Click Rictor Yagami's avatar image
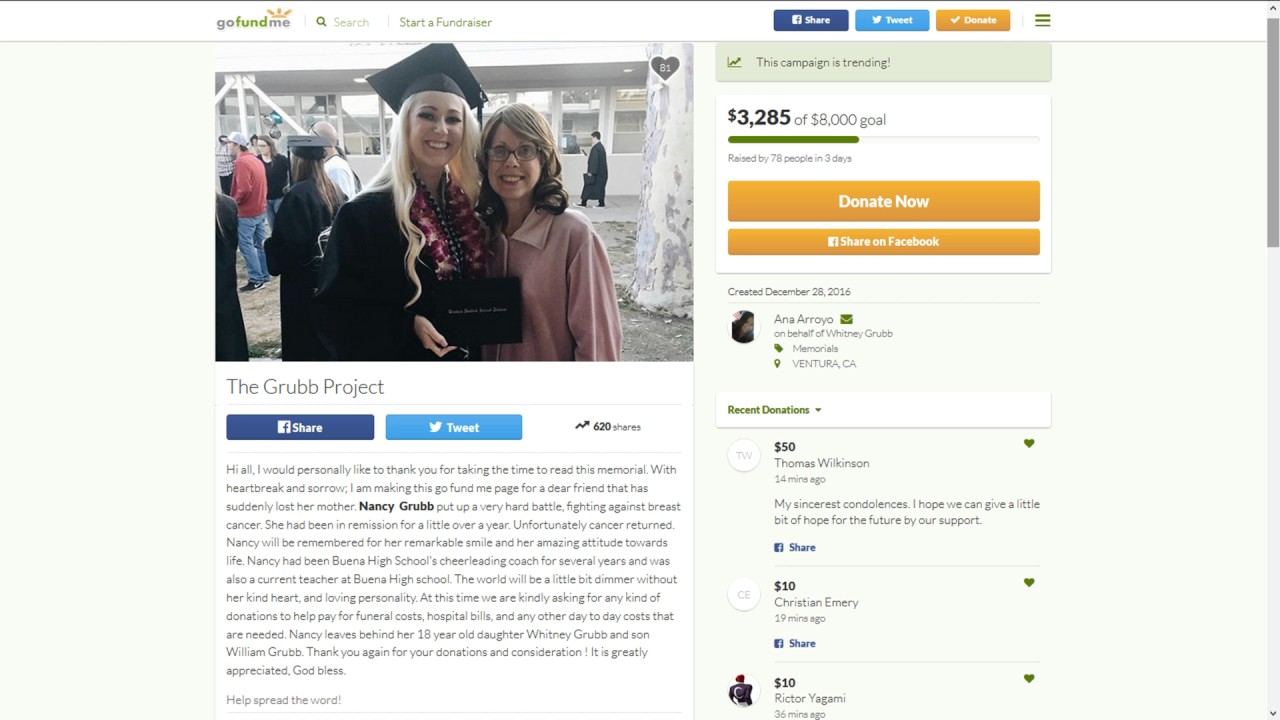The image size is (1280, 720). point(743,691)
